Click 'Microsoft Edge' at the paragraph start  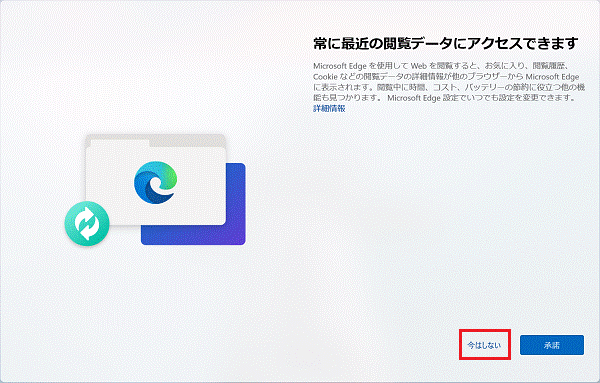point(340,66)
